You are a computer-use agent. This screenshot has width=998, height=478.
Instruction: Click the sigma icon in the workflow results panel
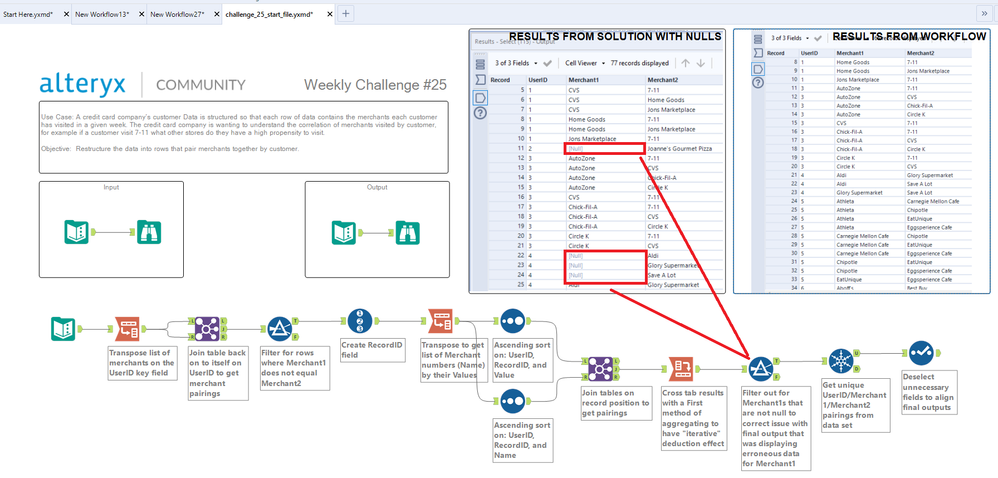pos(757,52)
